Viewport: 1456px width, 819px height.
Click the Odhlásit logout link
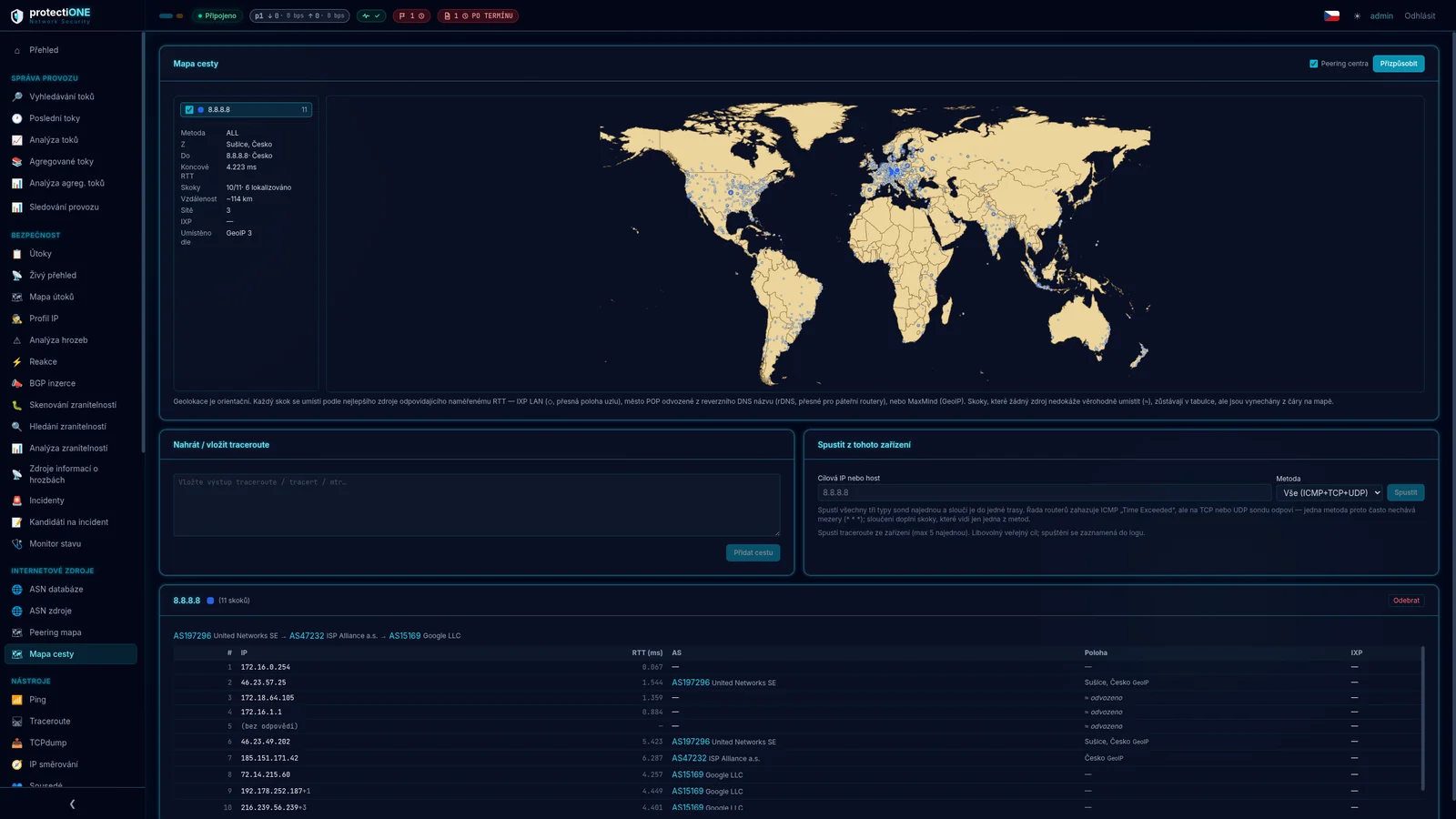1420,16
